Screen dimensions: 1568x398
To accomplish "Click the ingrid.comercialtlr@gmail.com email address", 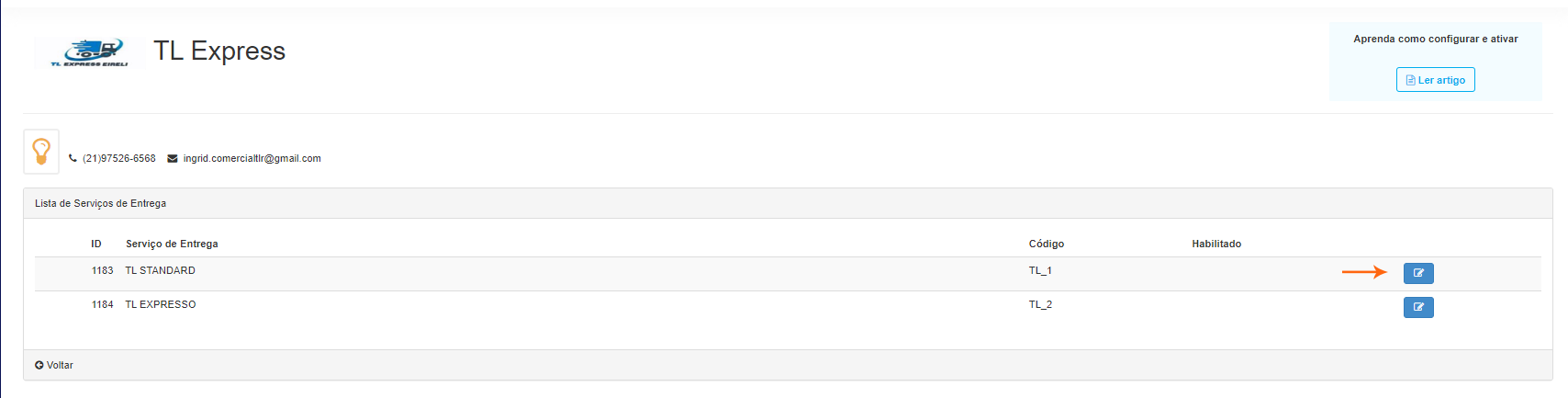I will (x=252, y=158).
